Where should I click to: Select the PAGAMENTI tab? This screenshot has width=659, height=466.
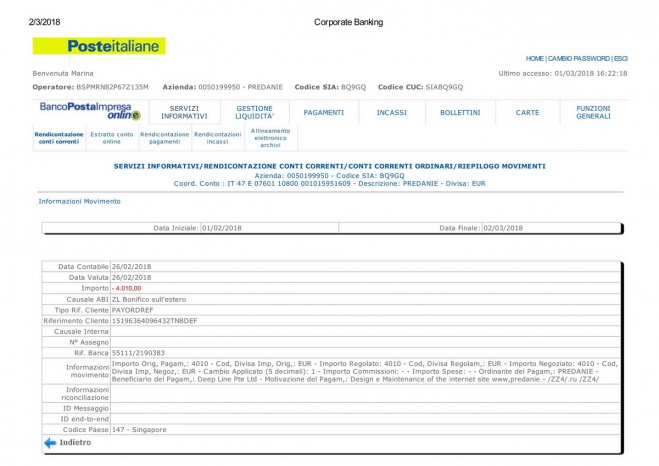323,112
